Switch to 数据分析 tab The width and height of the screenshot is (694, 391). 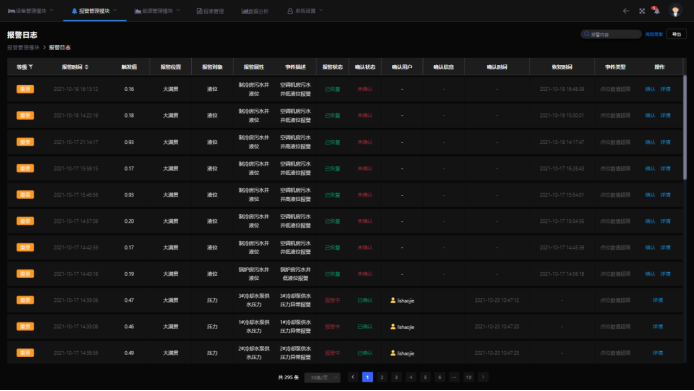point(255,11)
